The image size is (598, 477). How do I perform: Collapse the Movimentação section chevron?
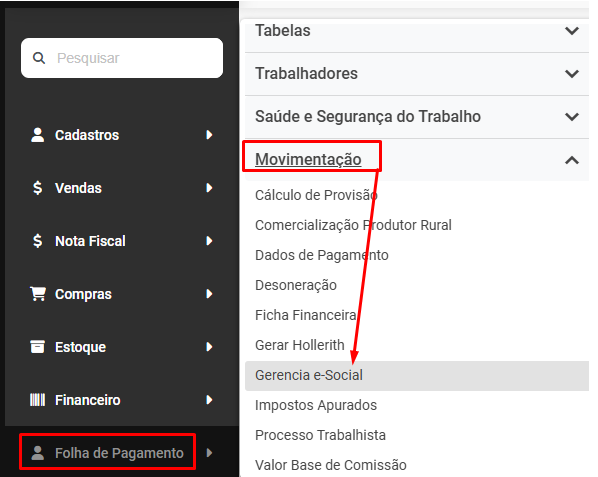click(x=572, y=160)
